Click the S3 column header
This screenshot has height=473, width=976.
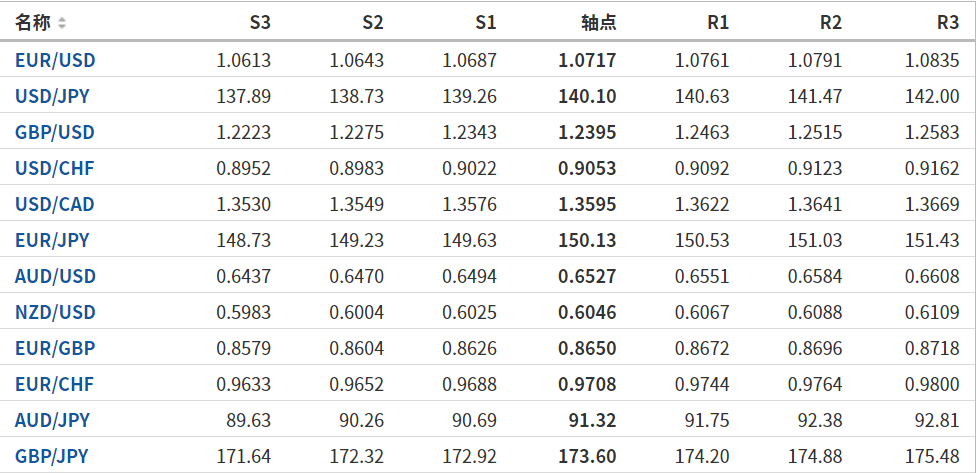(259, 22)
